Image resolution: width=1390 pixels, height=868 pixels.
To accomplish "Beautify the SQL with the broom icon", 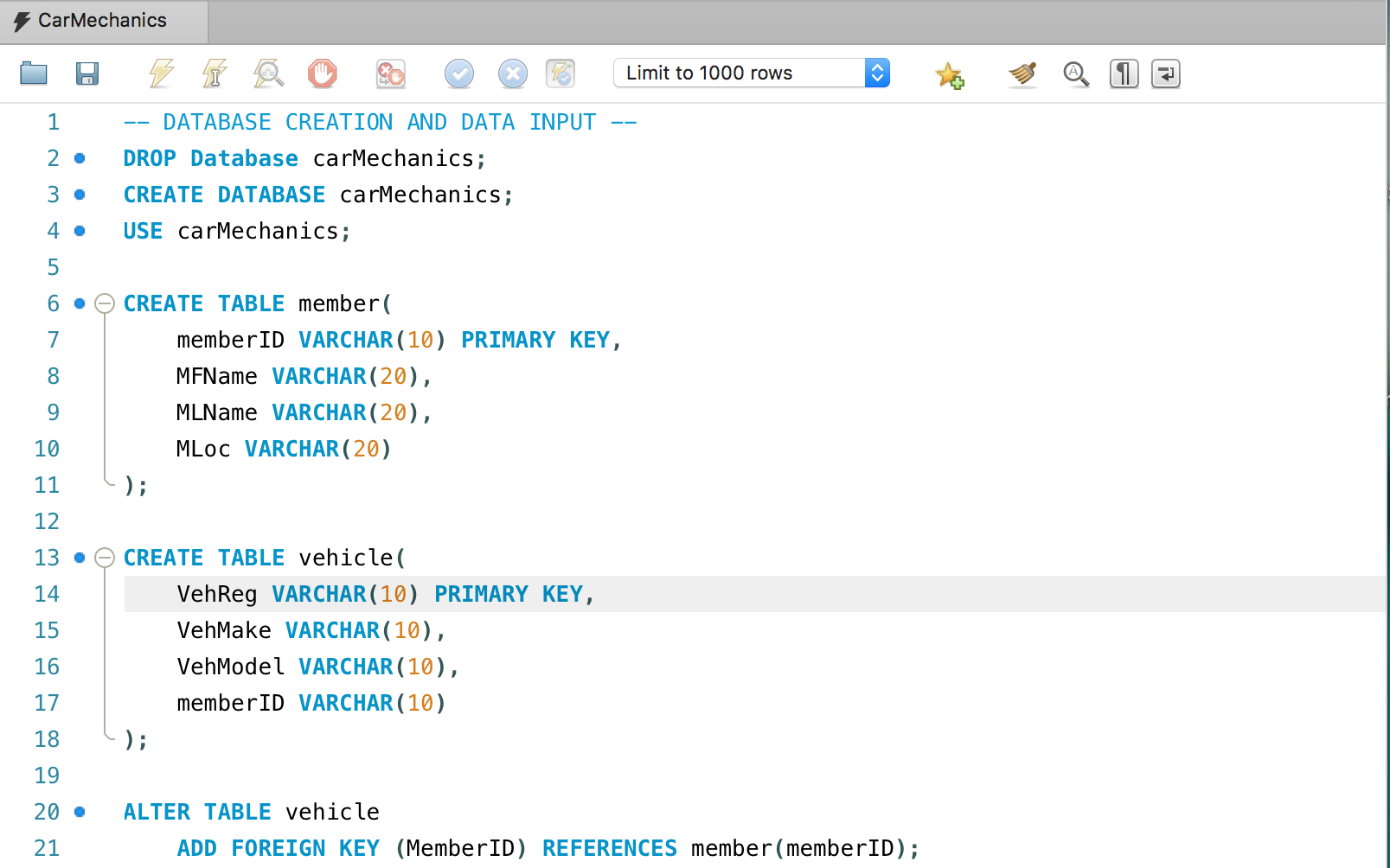I will pyautogui.click(x=1022, y=73).
